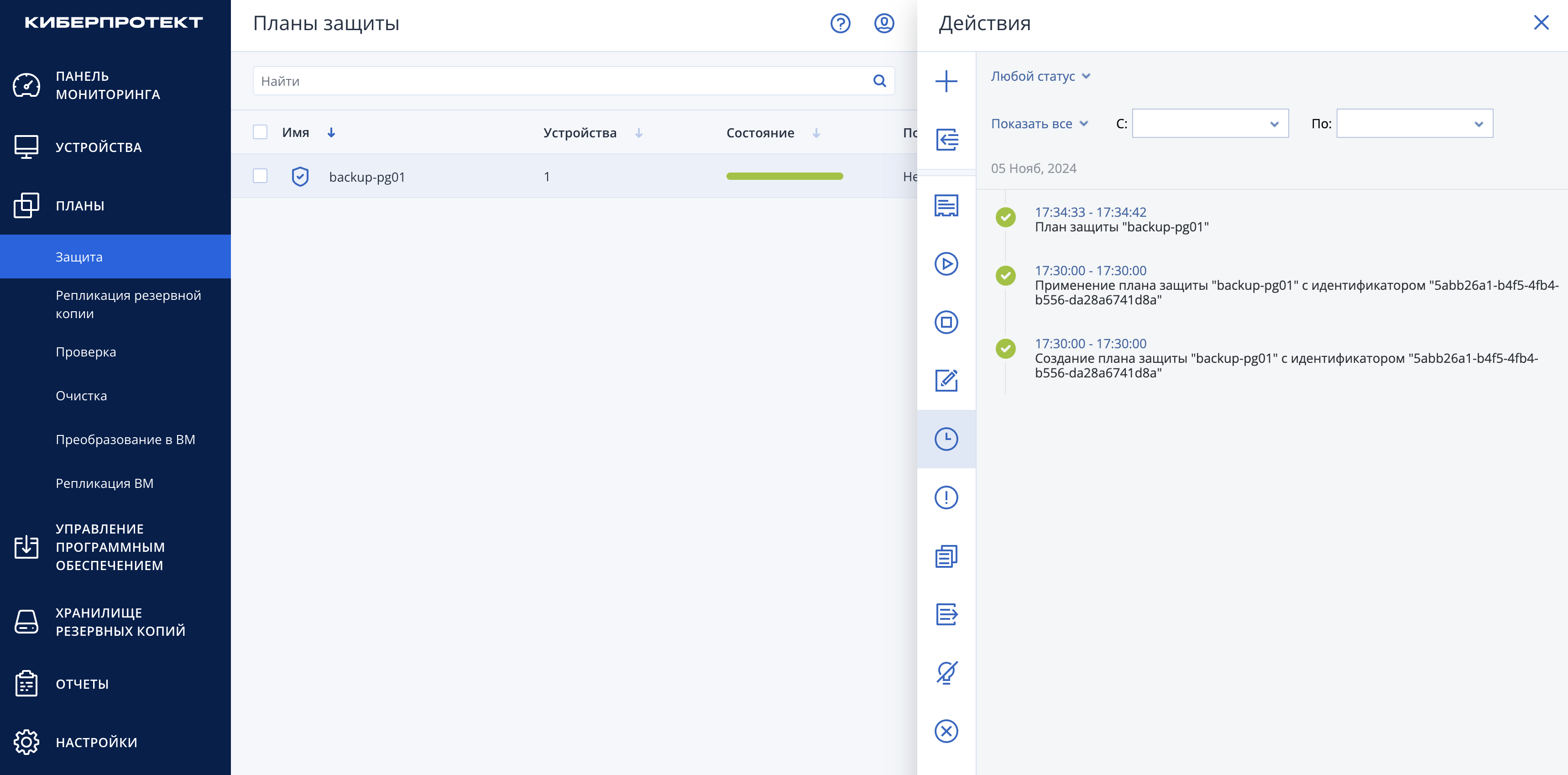Click the edit pencil icon
The image size is (1568, 775).
click(946, 381)
